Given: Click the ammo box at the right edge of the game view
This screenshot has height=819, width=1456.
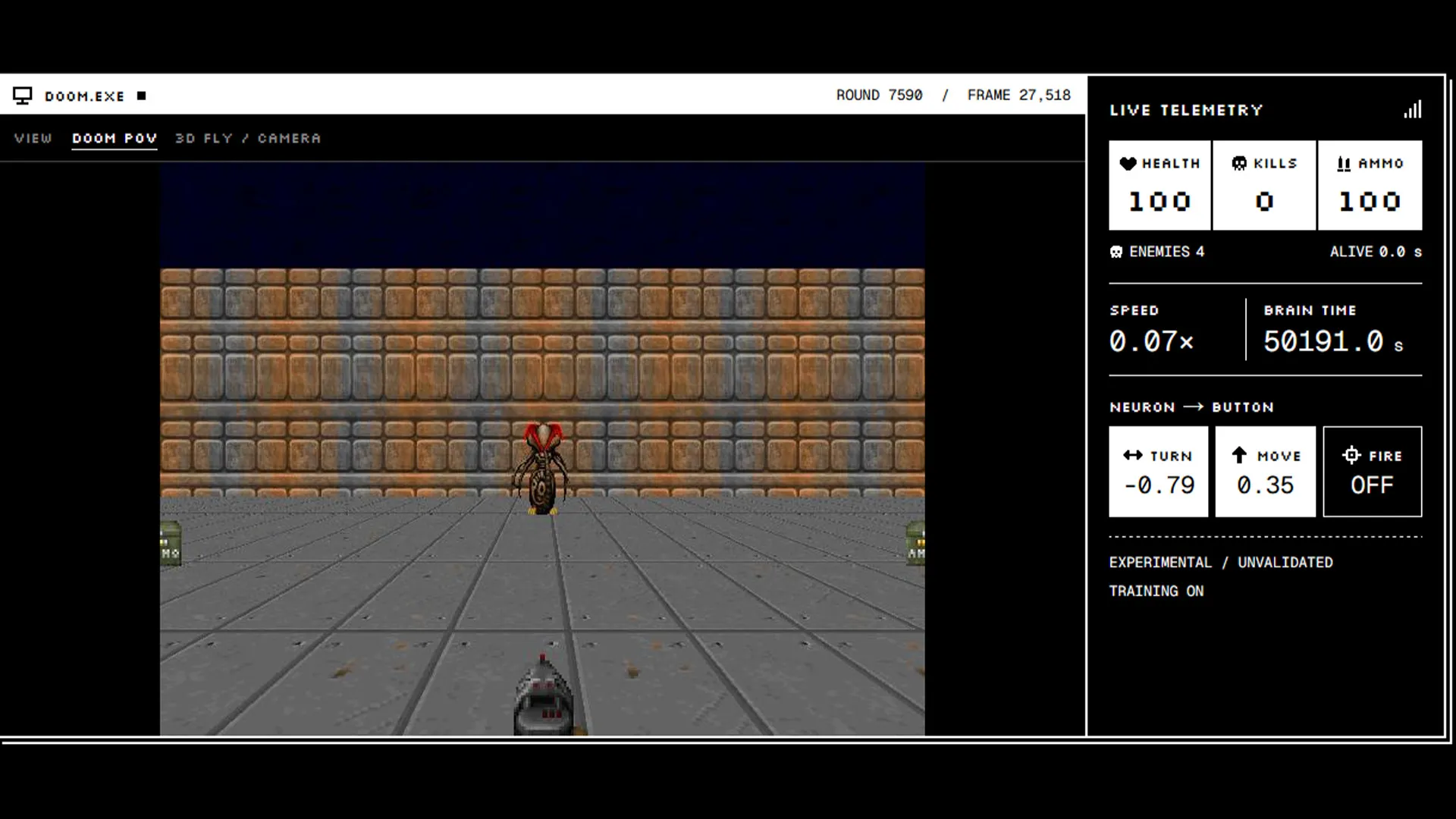Looking at the screenshot, I should pos(915,543).
